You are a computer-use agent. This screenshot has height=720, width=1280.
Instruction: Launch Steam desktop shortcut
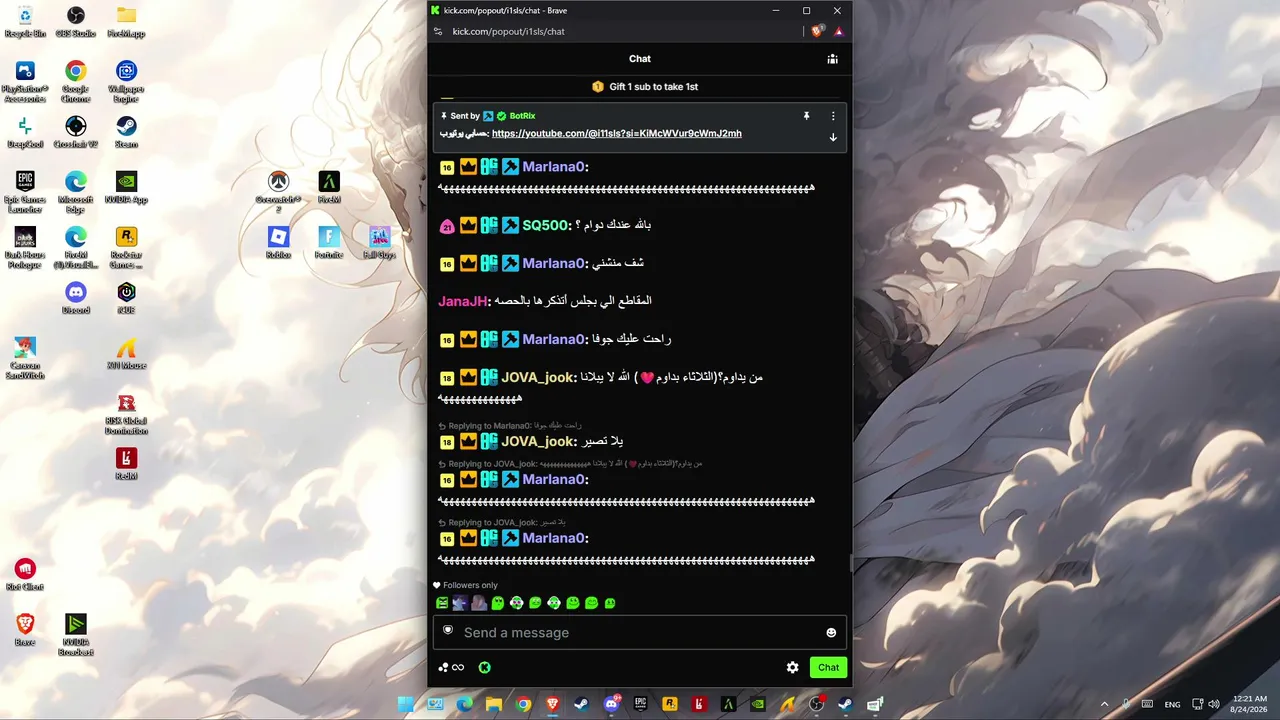pos(126,132)
